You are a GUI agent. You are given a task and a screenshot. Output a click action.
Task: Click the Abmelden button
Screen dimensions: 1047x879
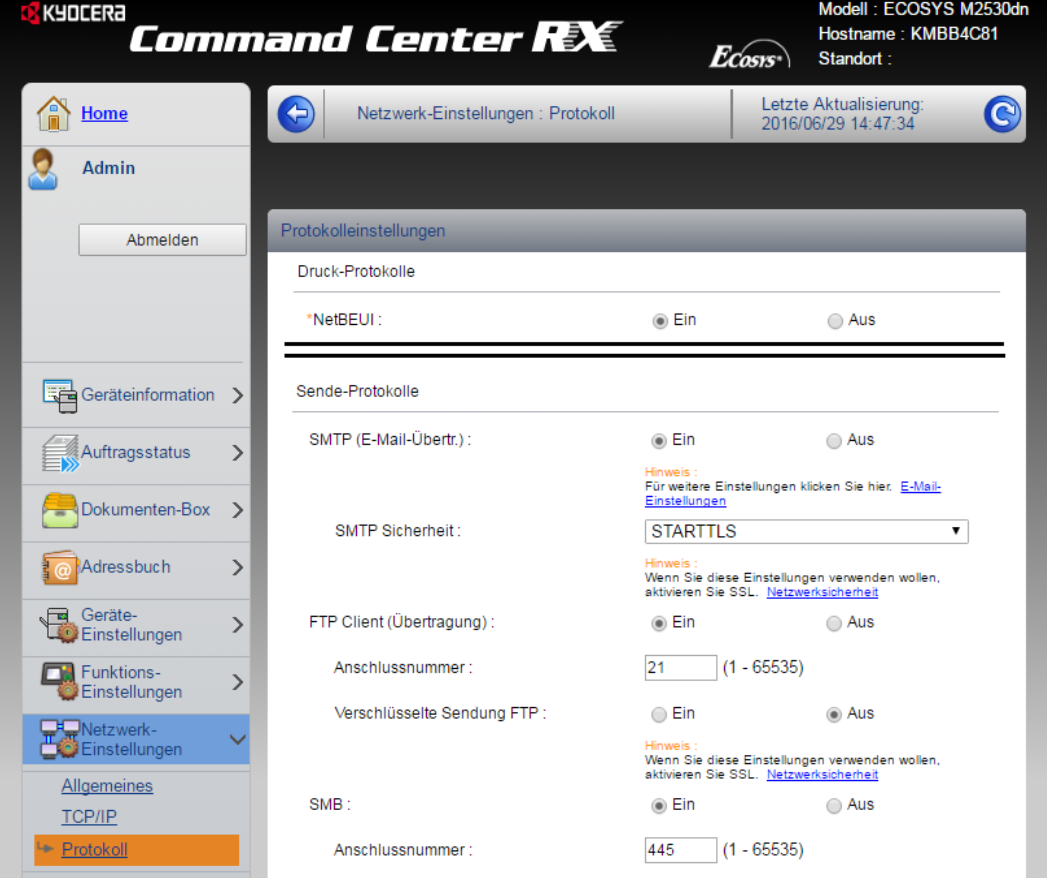click(x=162, y=240)
